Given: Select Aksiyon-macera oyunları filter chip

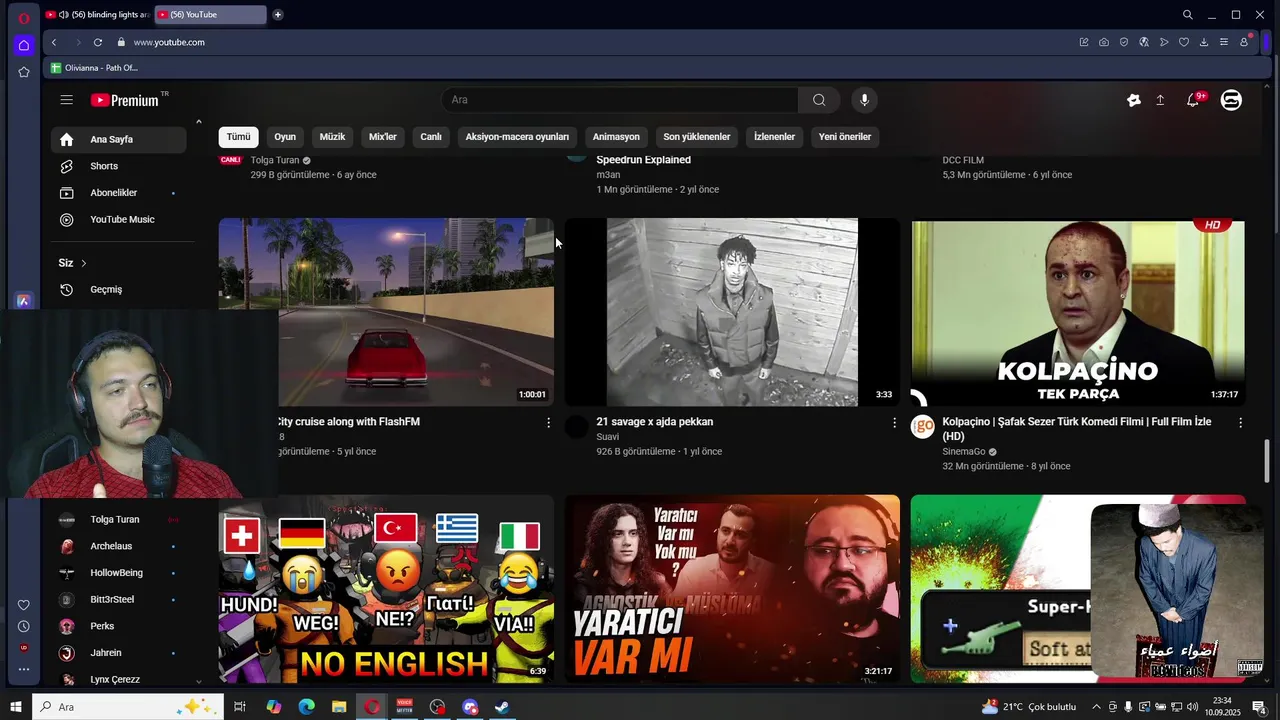Looking at the screenshot, I should click(x=517, y=137).
